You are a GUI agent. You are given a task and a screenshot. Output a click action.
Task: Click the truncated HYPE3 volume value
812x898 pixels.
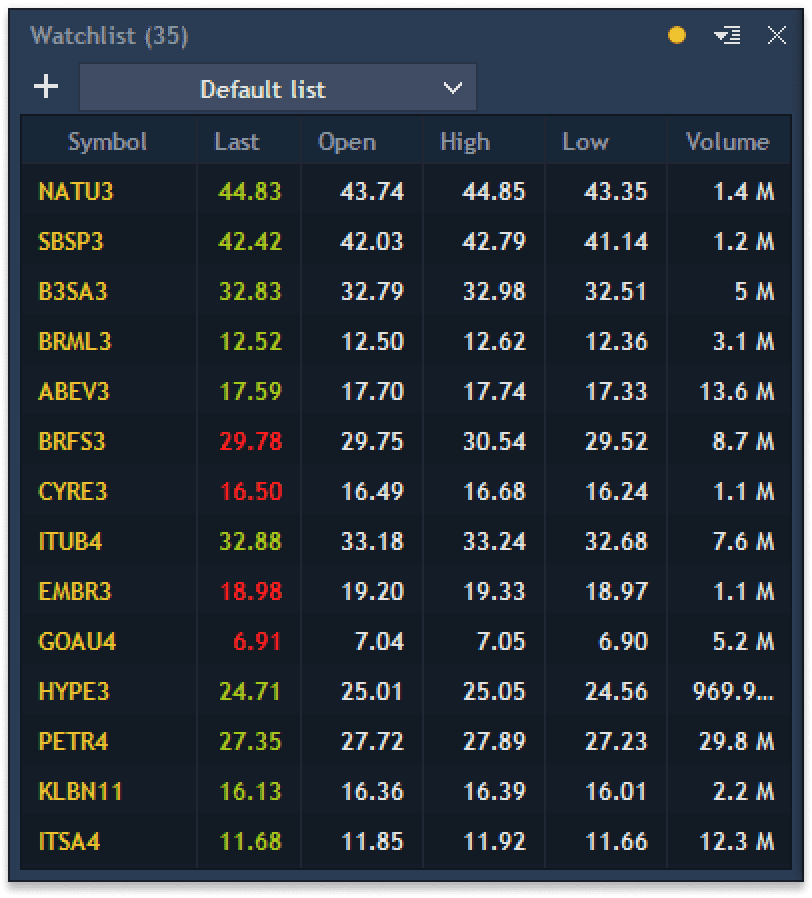point(733,691)
